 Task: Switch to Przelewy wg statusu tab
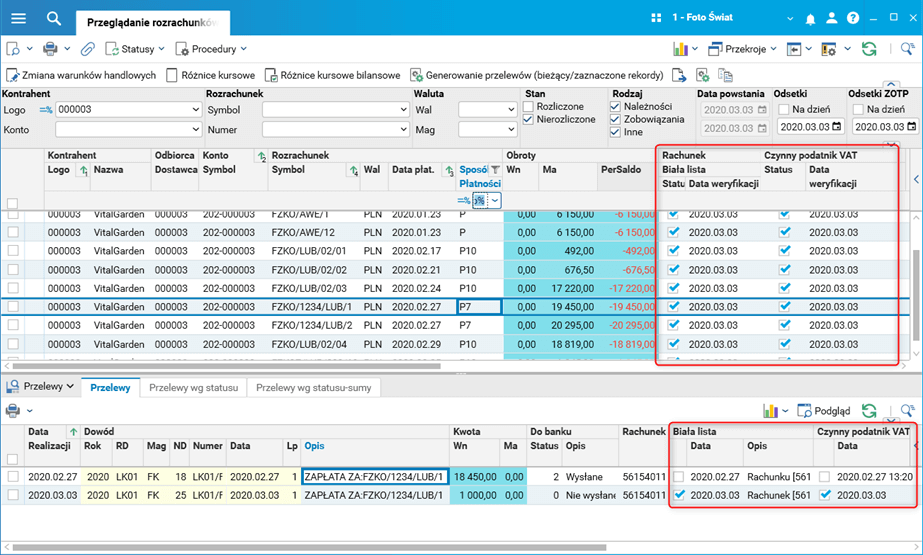click(192, 387)
